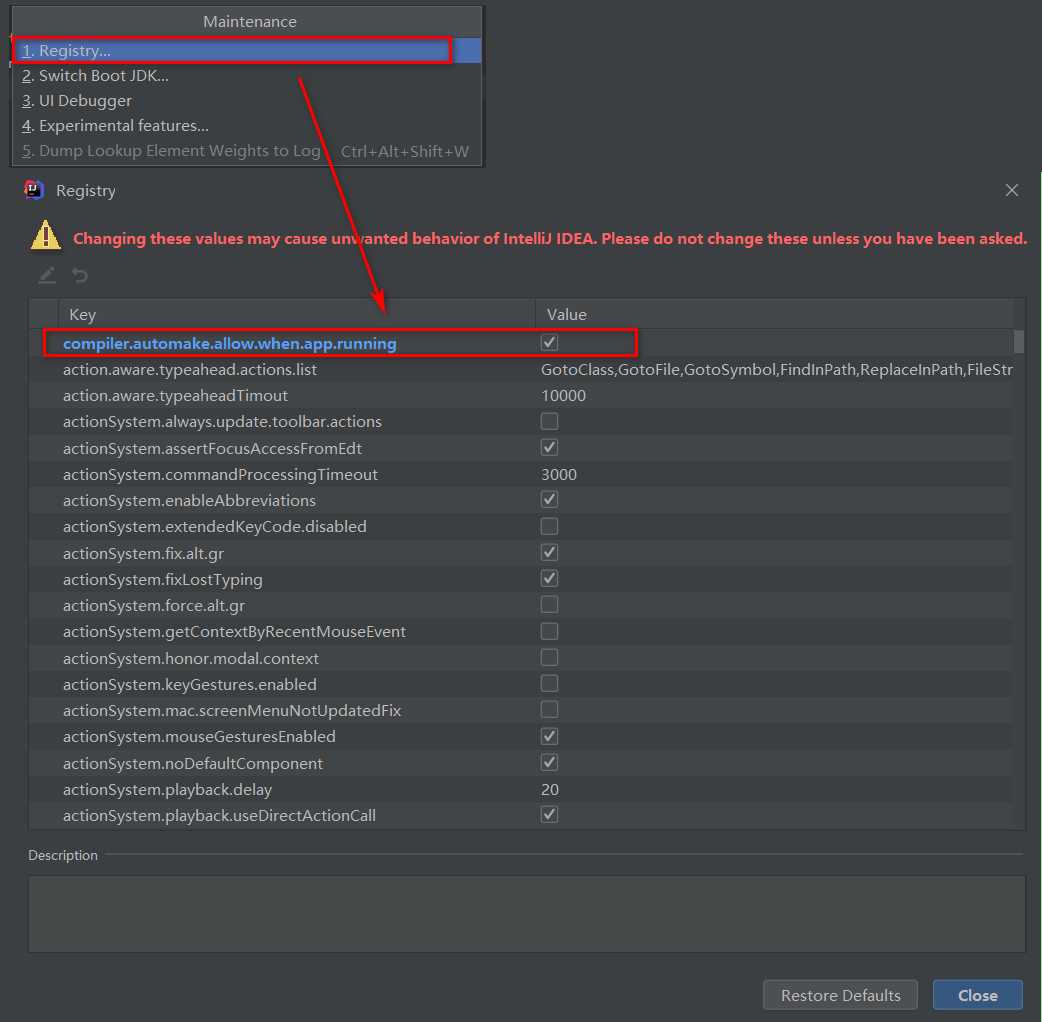The image size is (1042, 1022).
Task: Select the actionSystem.always.update.toolbar.actions key
Action: click(222, 421)
